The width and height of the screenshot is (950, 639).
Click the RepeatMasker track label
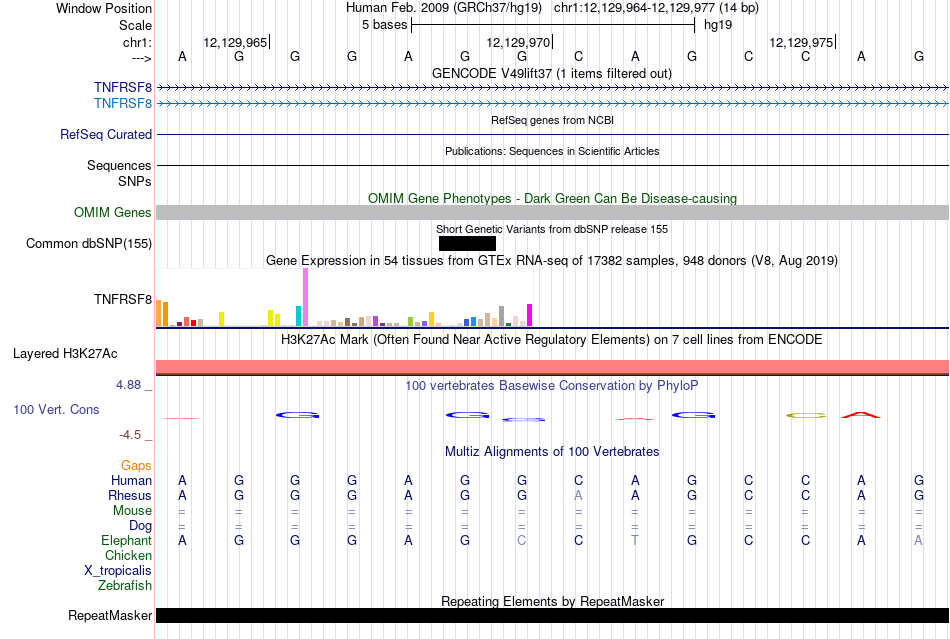coord(110,615)
